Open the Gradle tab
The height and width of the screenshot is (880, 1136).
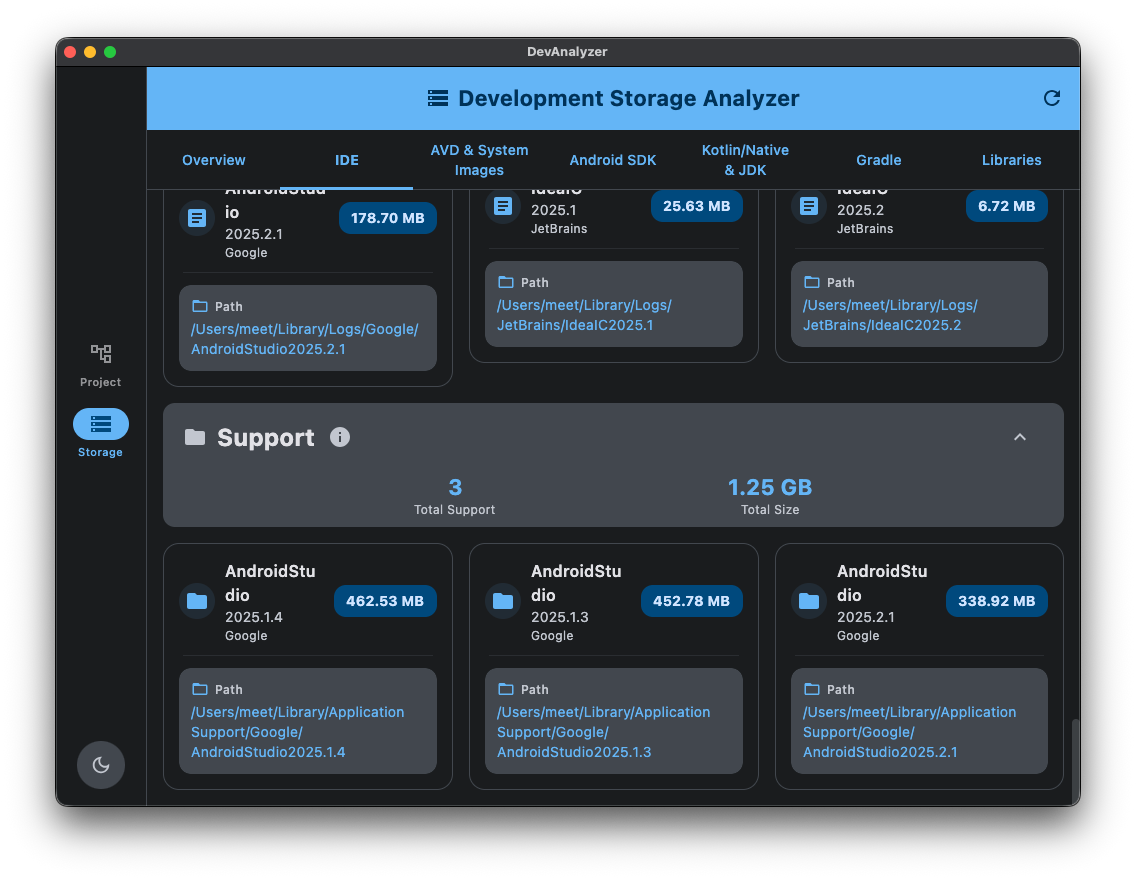[x=878, y=160]
